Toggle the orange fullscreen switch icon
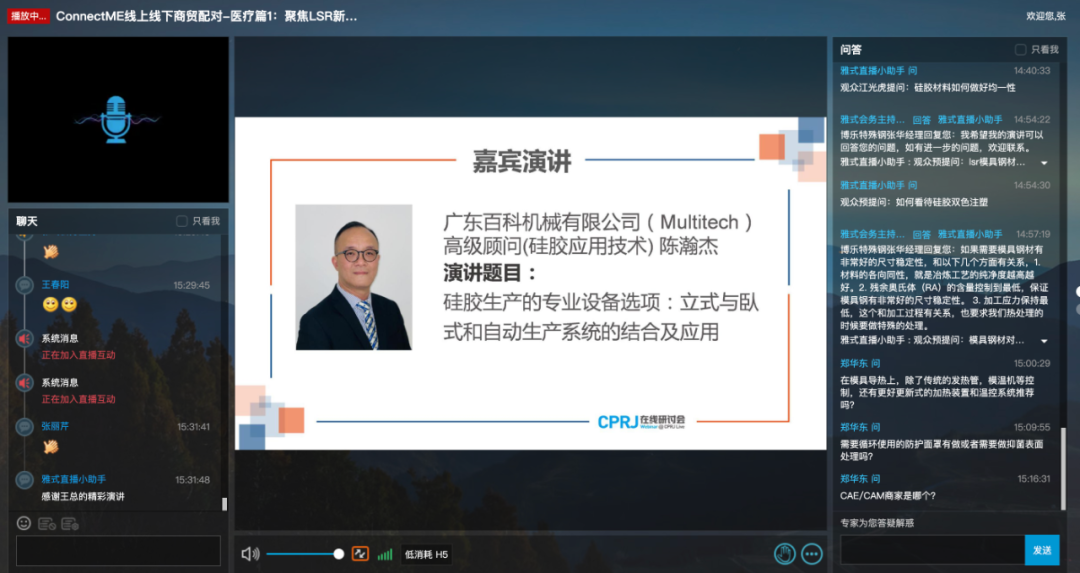 (360, 554)
